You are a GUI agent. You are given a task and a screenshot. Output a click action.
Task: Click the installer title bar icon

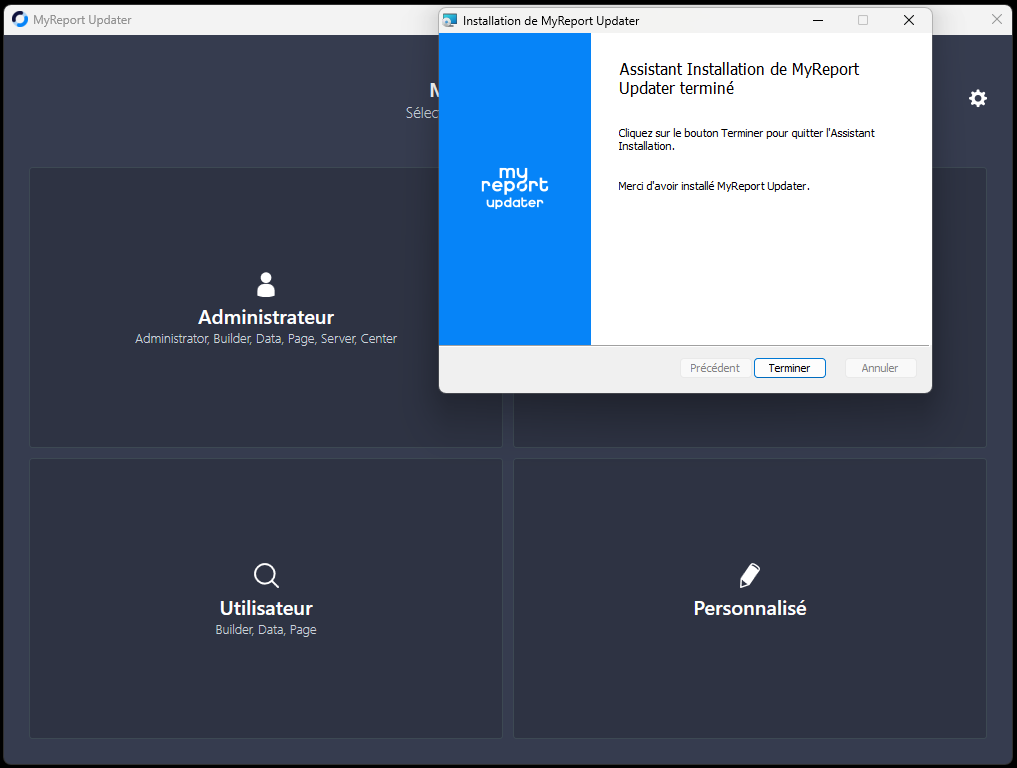(x=449, y=21)
